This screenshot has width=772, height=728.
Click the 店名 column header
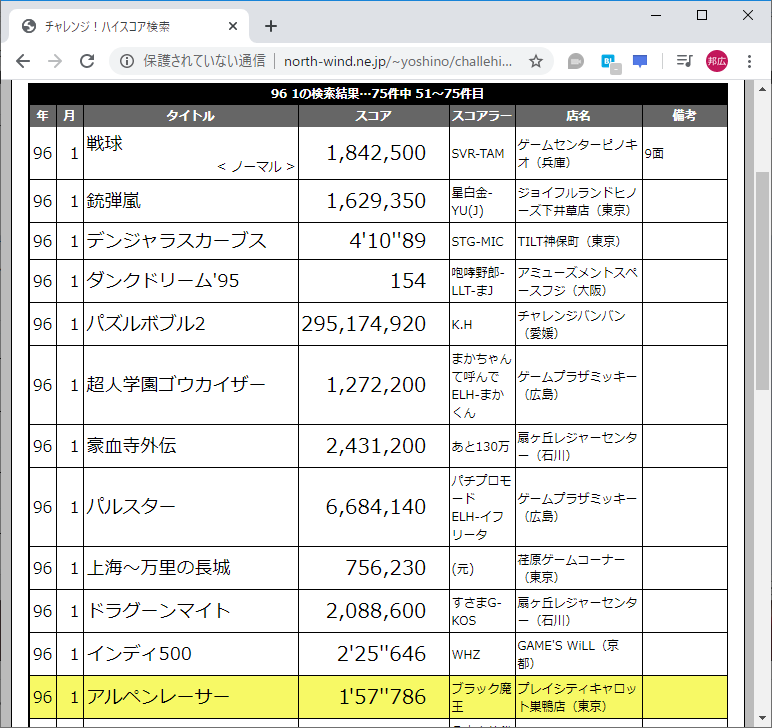pyautogui.click(x=579, y=116)
